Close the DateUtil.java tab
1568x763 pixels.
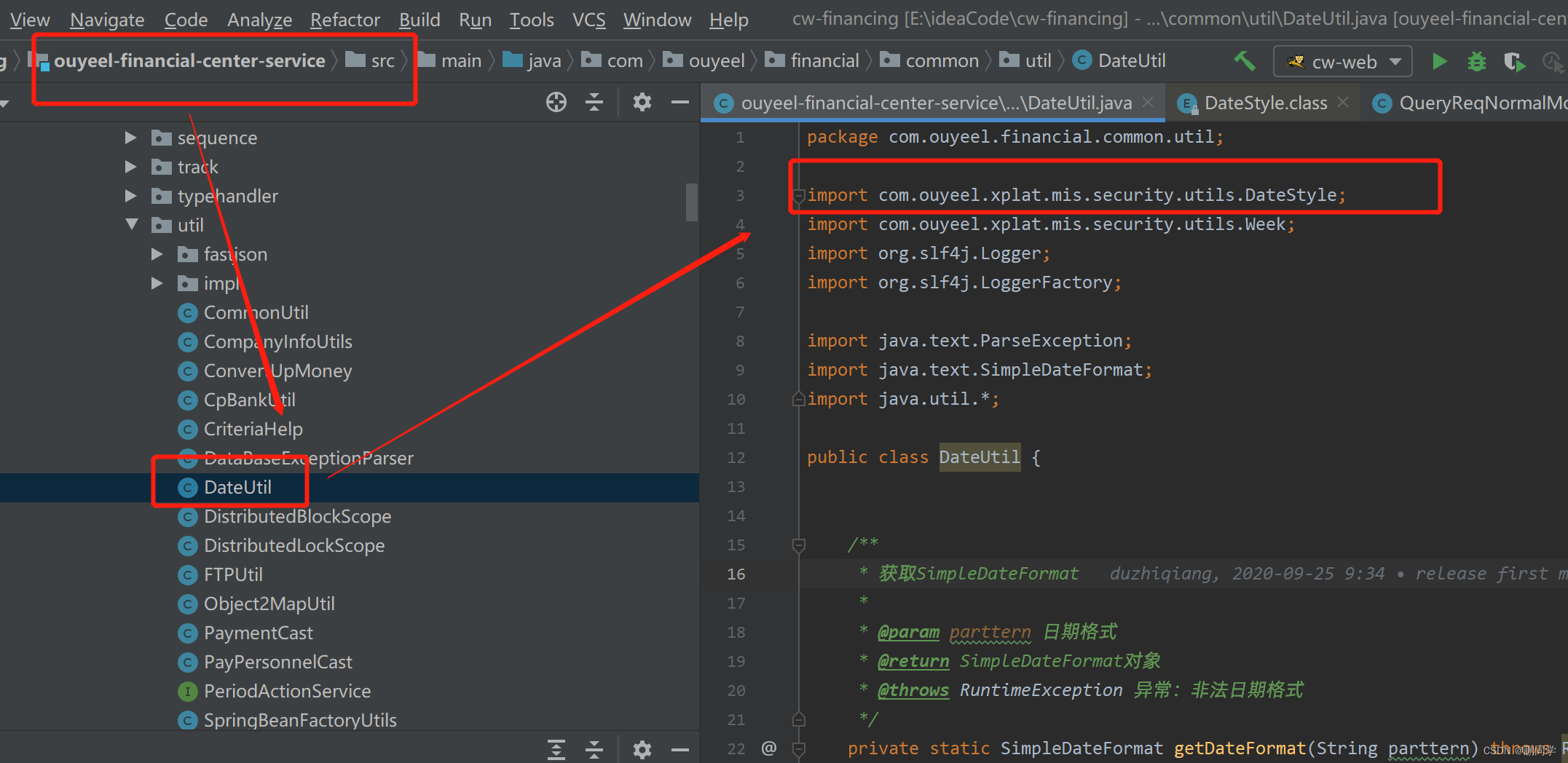(x=1149, y=103)
